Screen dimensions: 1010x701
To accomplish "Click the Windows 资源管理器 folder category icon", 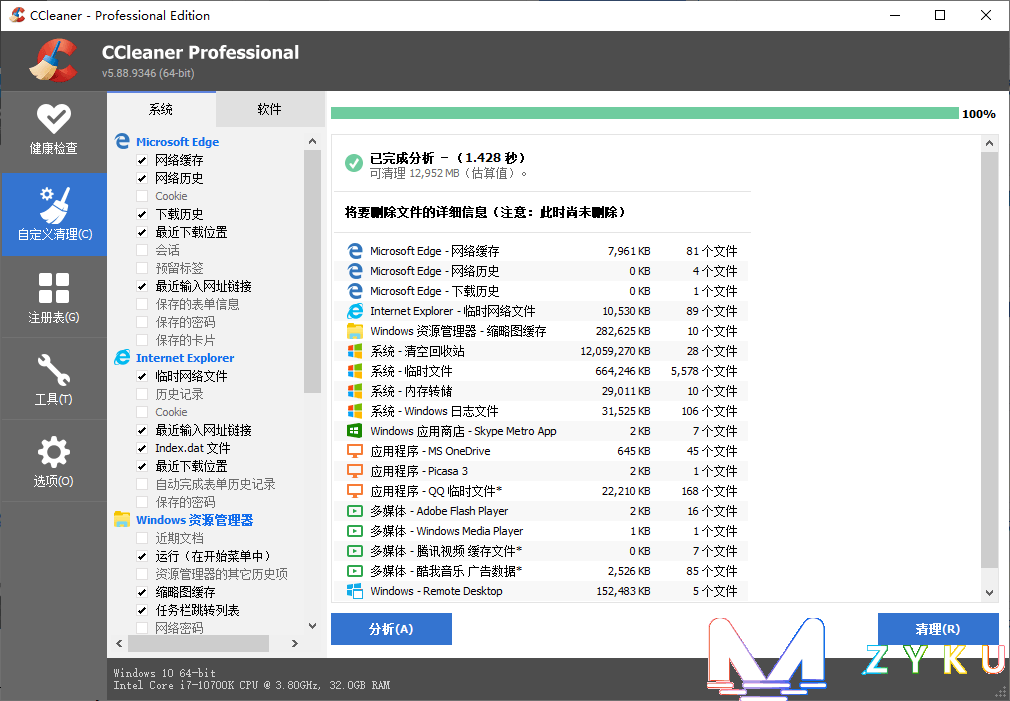I will (122, 519).
